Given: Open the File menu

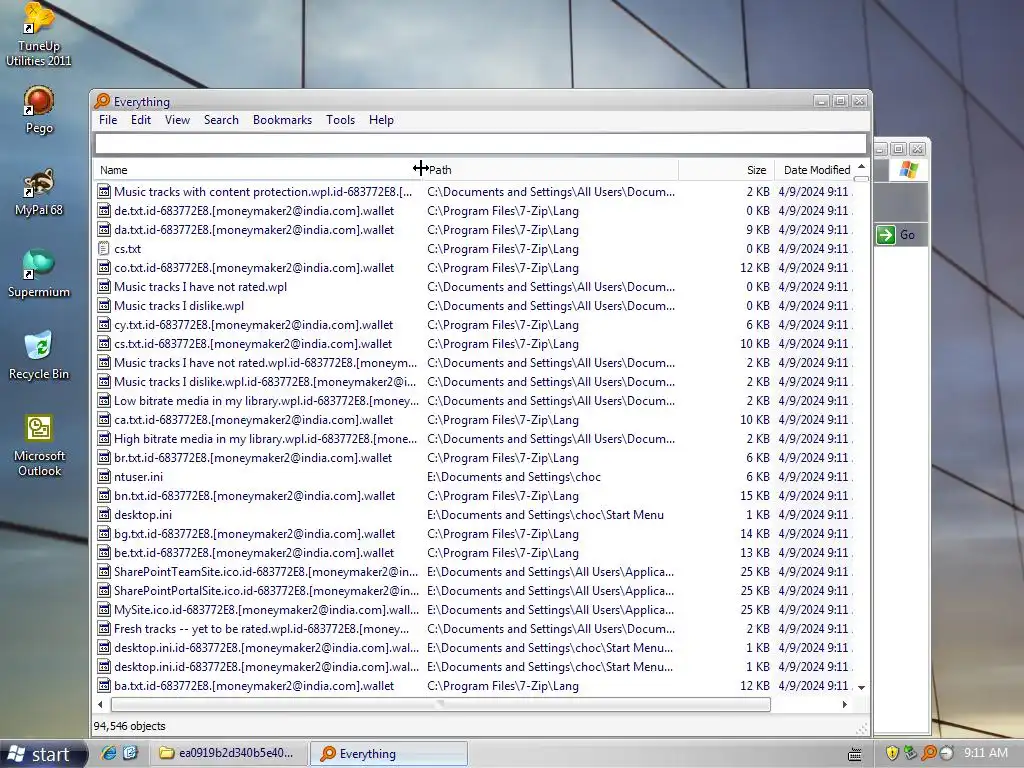Looking at the screenshot, I should click(108, 120).
